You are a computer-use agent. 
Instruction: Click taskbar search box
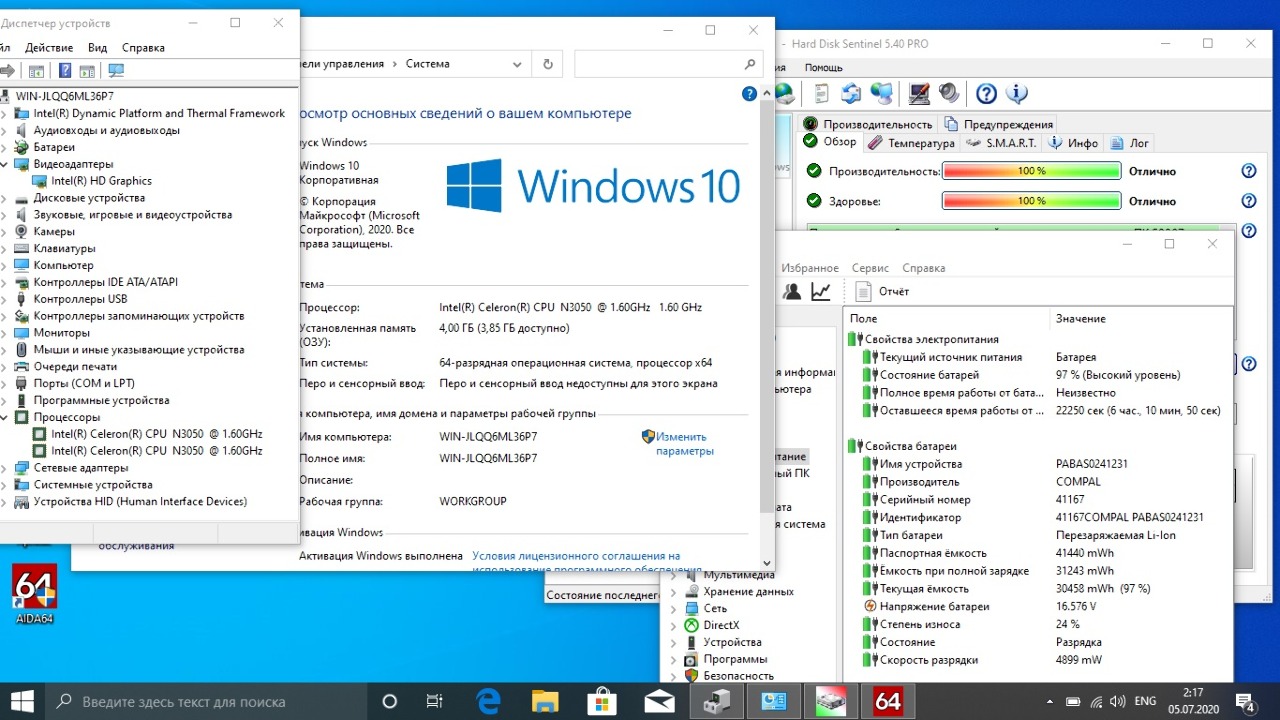[x=207, y=701]
